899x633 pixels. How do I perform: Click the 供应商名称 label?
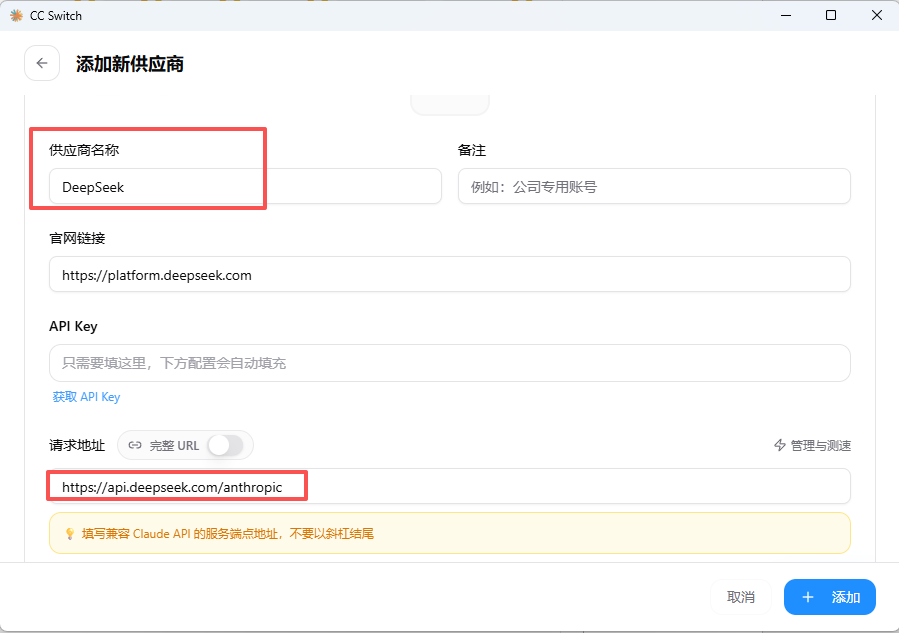point(84,150)
